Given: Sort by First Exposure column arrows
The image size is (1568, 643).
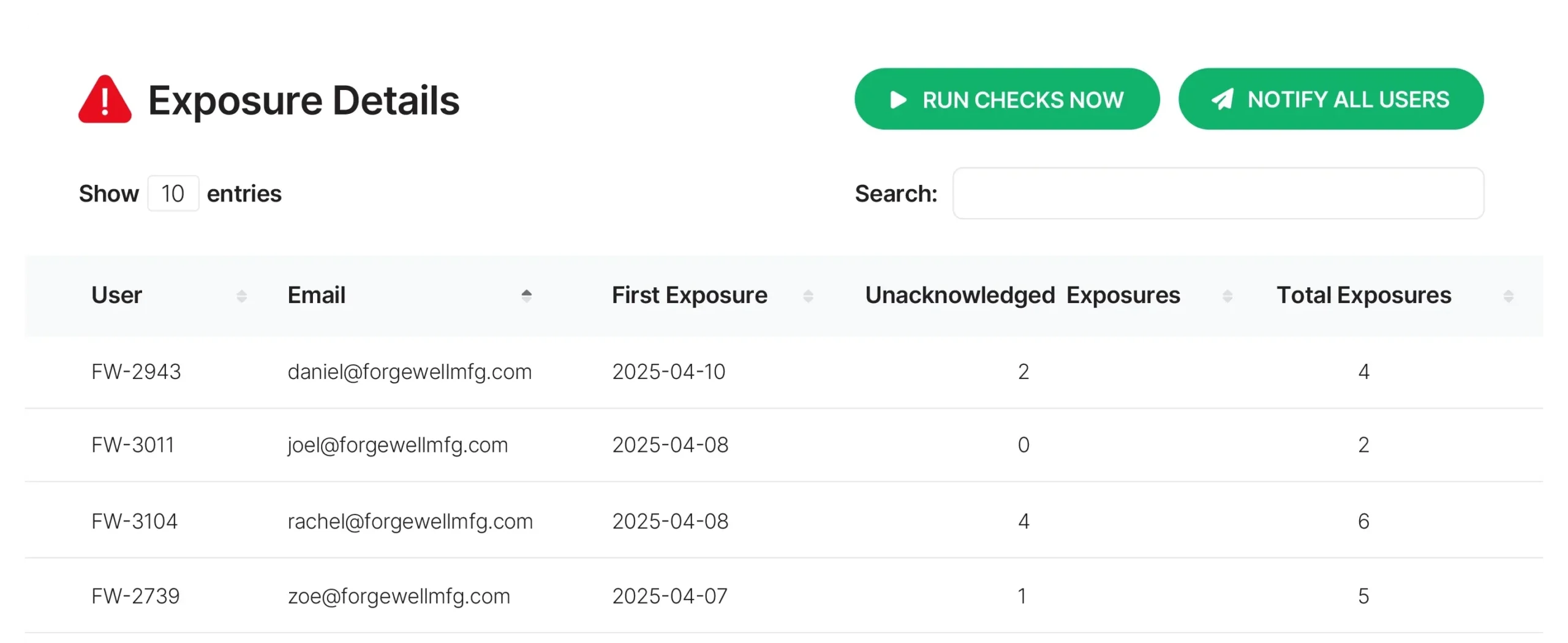Looking at the screenshot, I should coord(808,296).
